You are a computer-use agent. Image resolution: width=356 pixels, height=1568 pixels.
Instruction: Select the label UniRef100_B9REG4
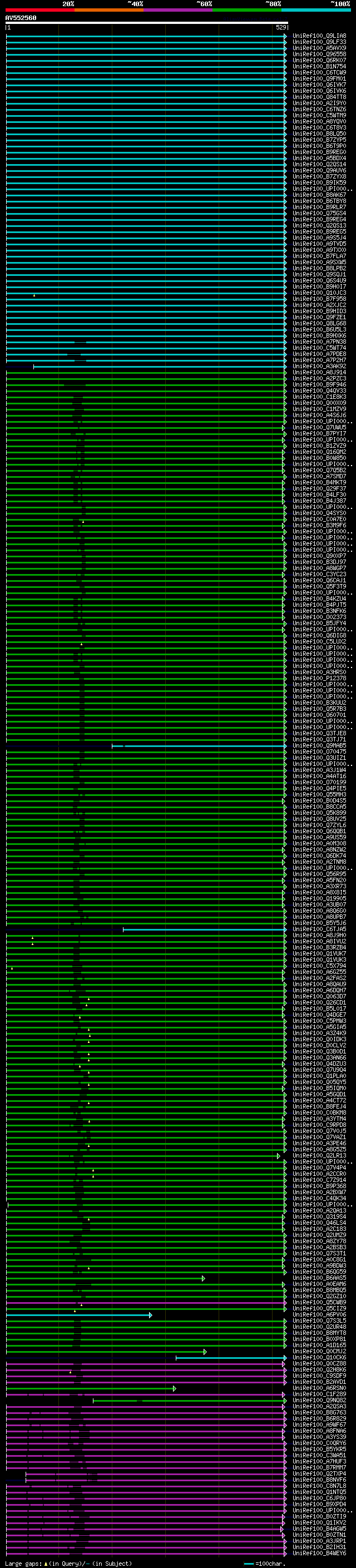(x=319, y=219)
